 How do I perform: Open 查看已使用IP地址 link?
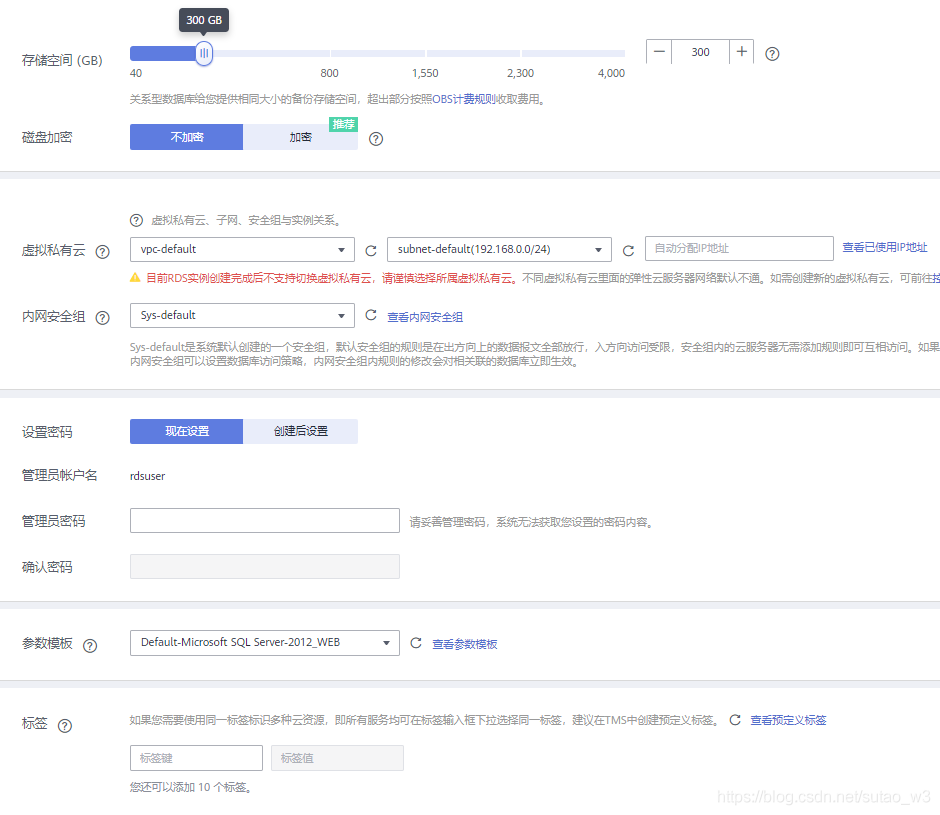tap(884, 247)
